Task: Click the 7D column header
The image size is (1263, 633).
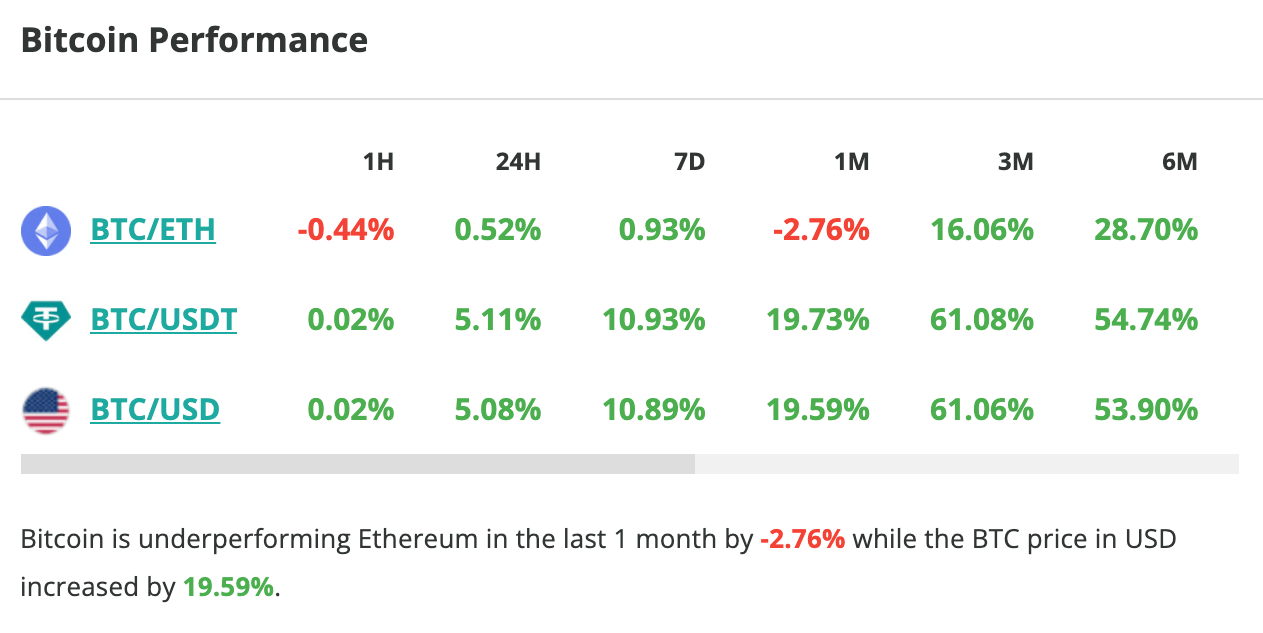Action: click(x=689, y=161)
